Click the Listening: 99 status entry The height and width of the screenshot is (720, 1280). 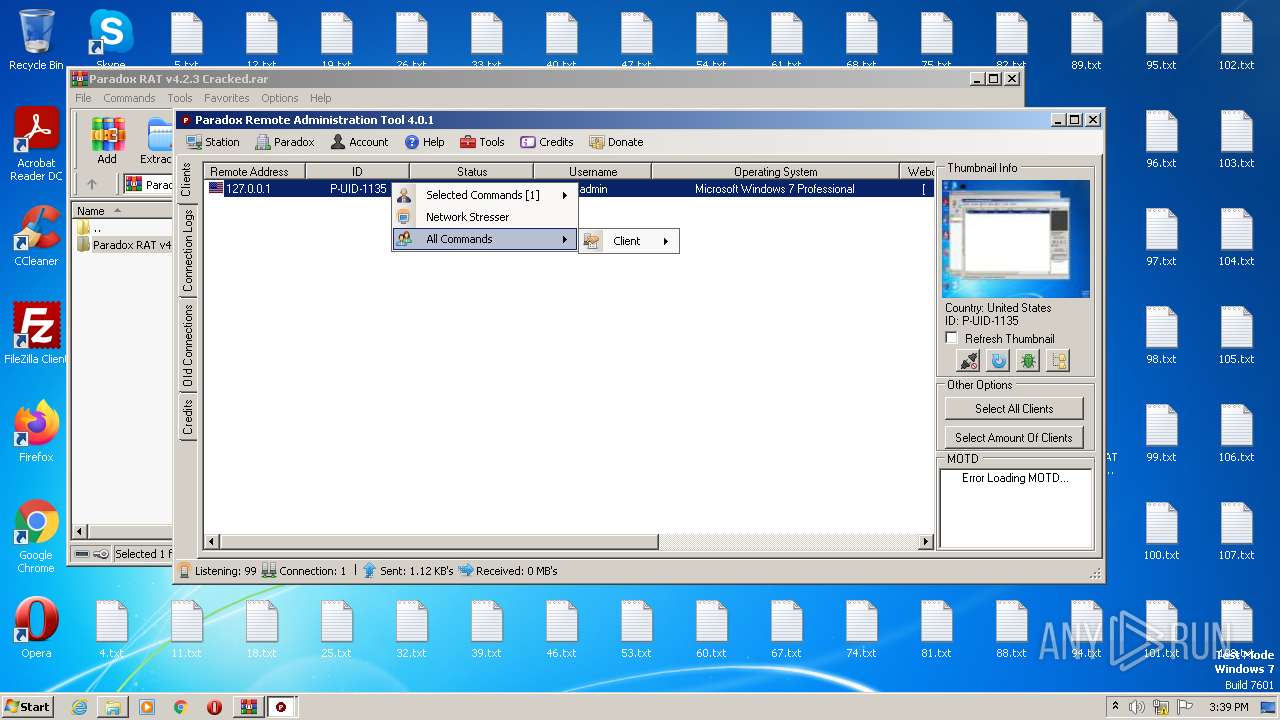click(x=217, y=571)
